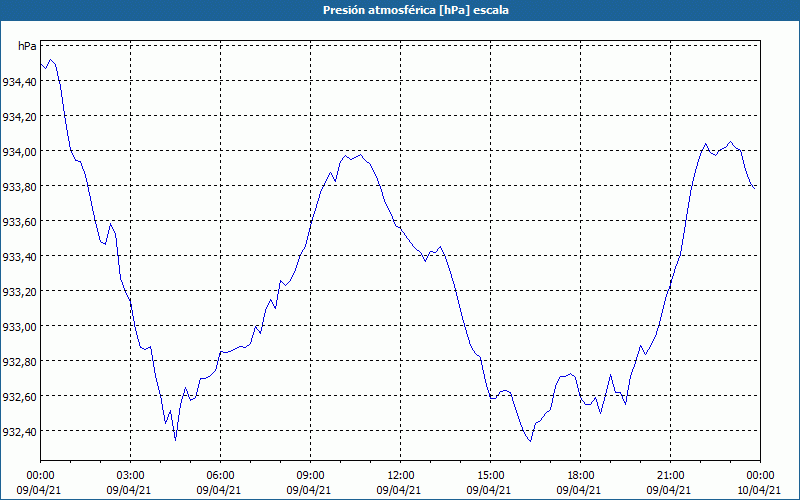Screen dimensions: 800x500
Task: Click the 21:00 time label
Action: pyautogui.click(x=670, y=476)
